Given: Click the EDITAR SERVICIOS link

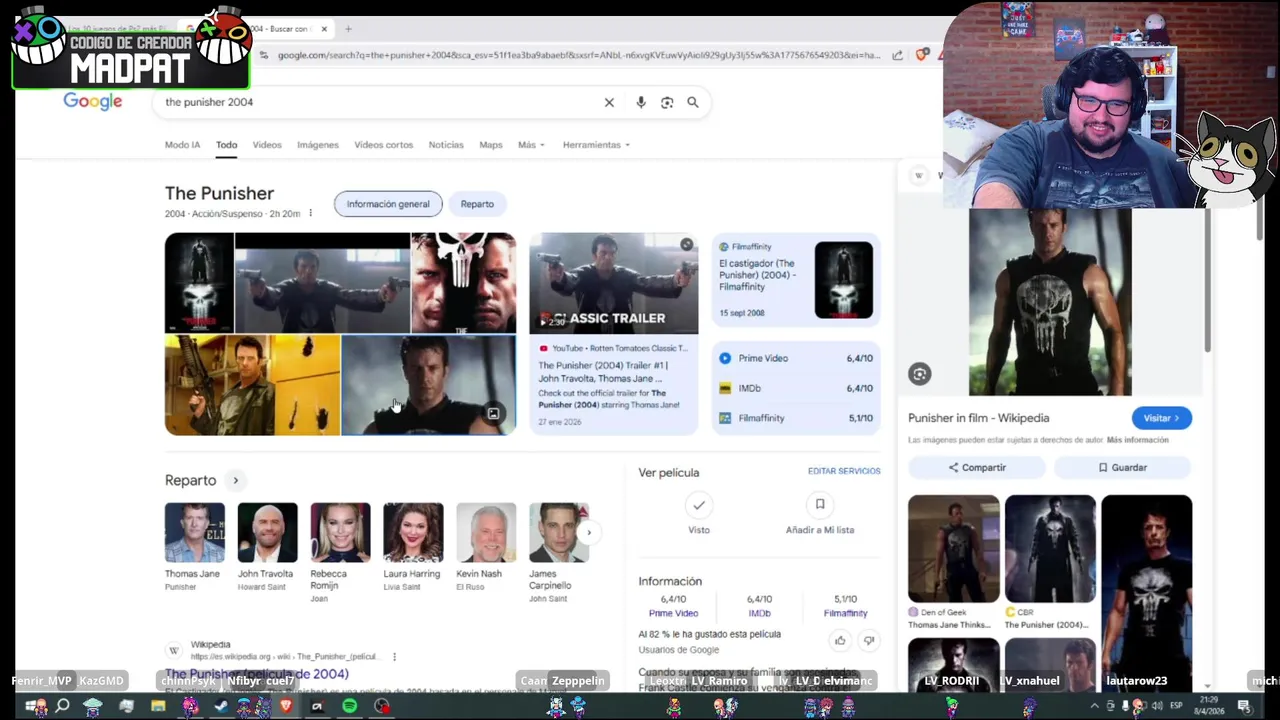Looking at the screenshot, I should click(844, 471).
